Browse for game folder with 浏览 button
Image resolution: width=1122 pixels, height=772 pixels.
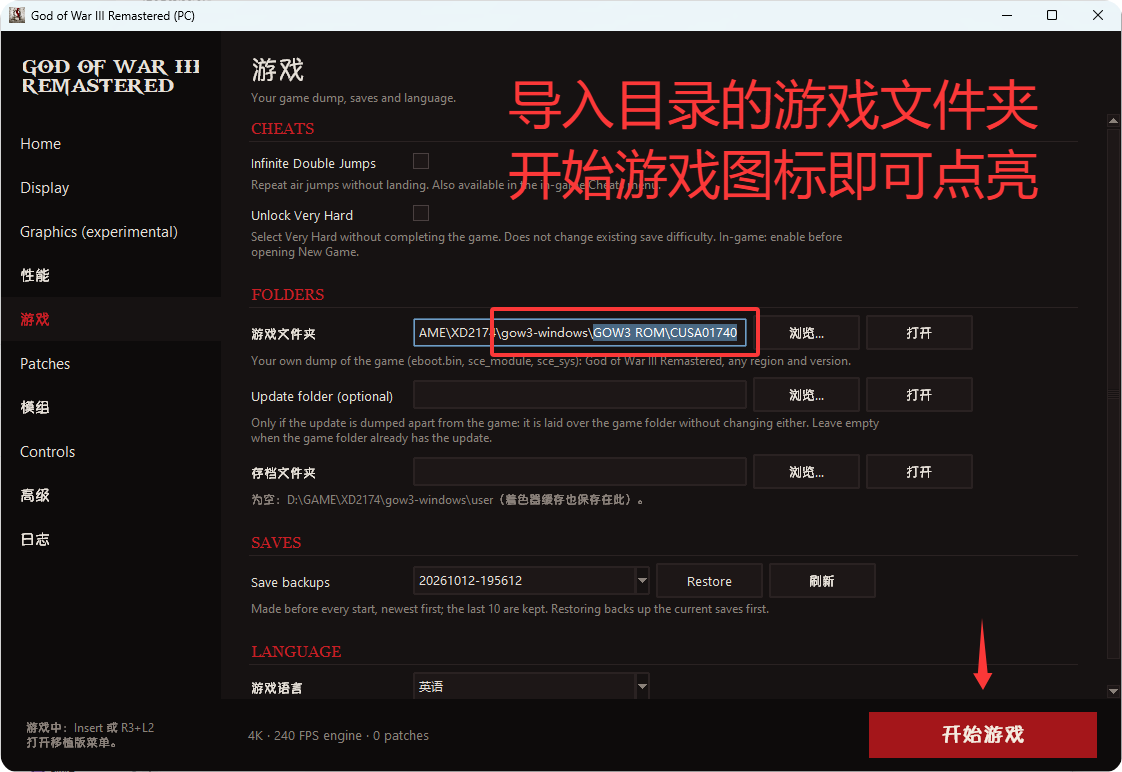(x=806, y=333)
